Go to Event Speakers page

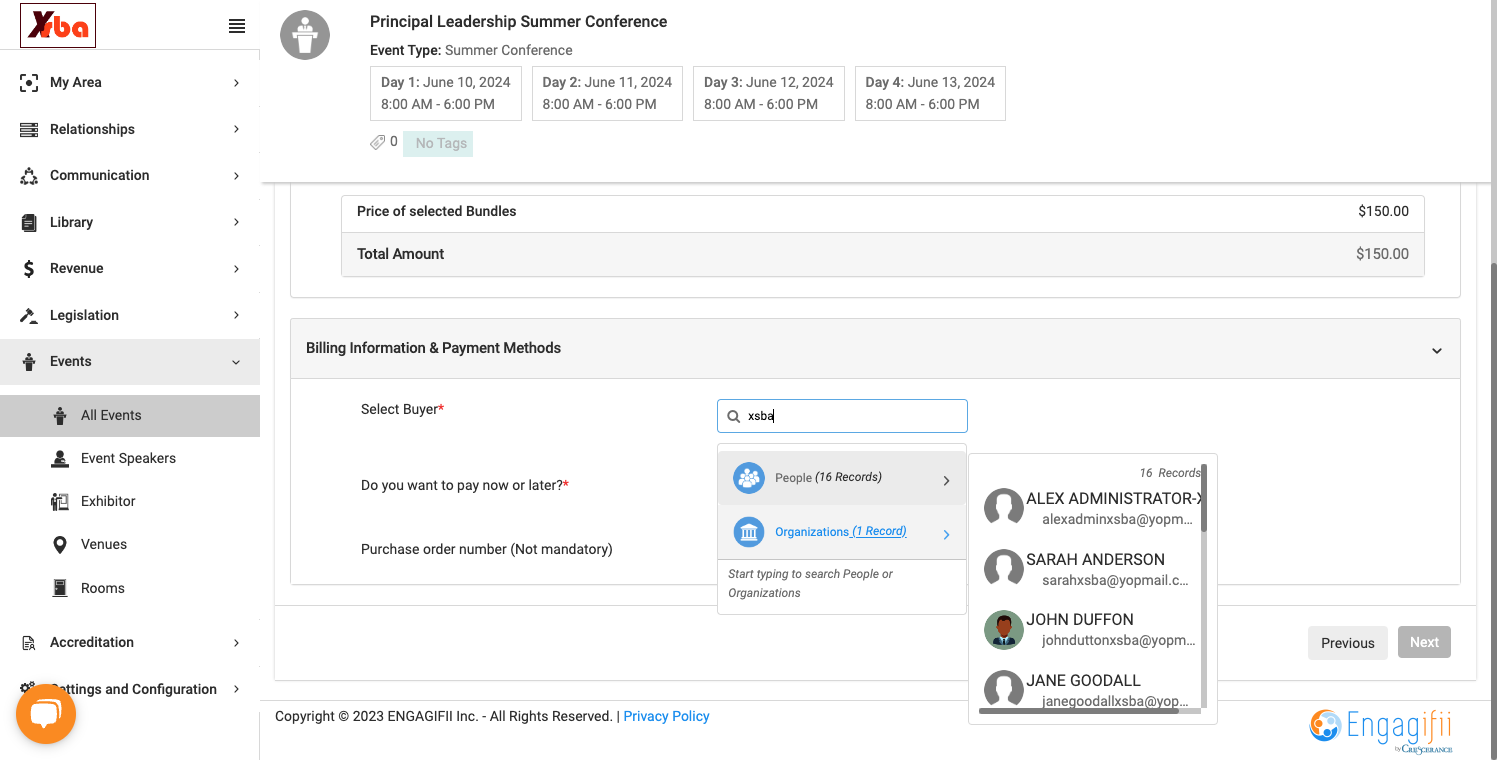coord(130,458)
